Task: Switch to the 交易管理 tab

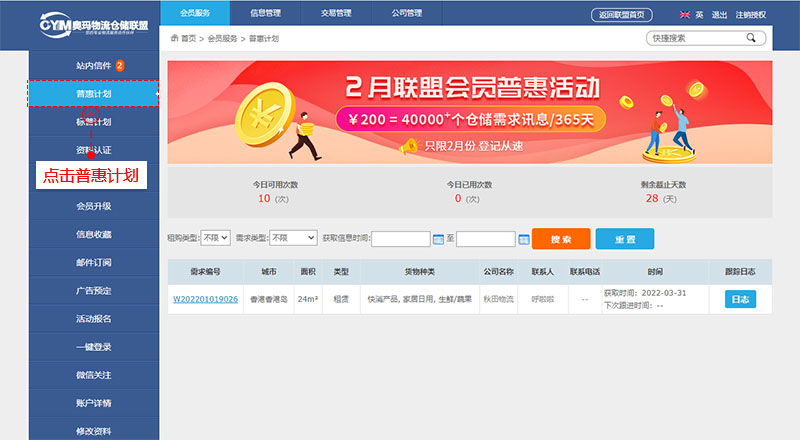Action: coord(337,13)
